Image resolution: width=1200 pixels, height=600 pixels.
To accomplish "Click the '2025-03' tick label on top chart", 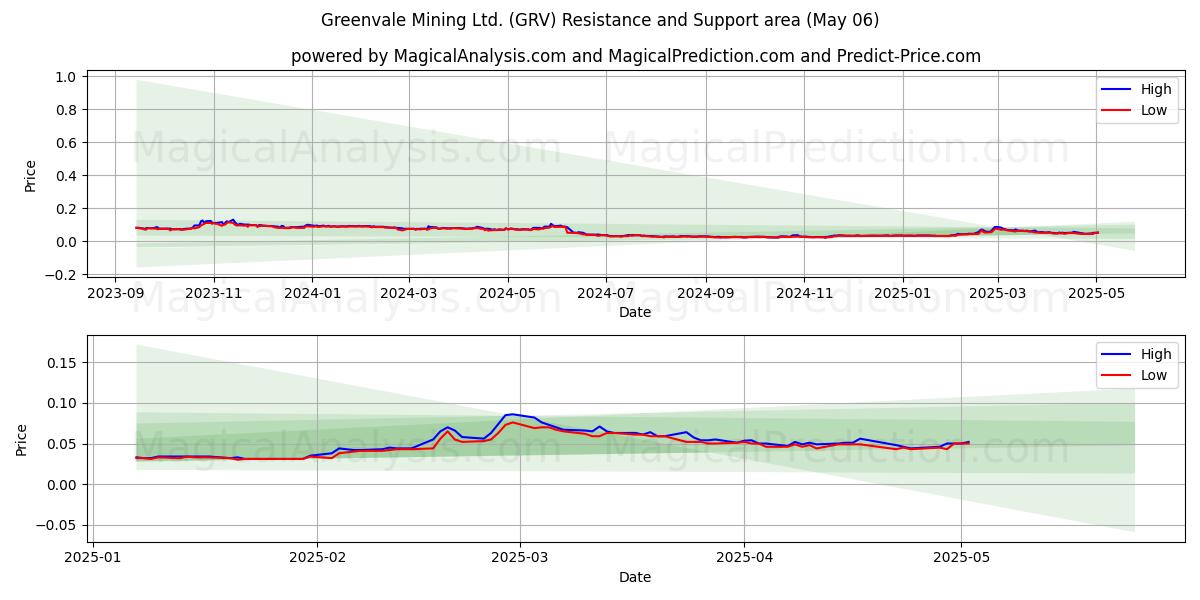I will (x=997, y=293).
